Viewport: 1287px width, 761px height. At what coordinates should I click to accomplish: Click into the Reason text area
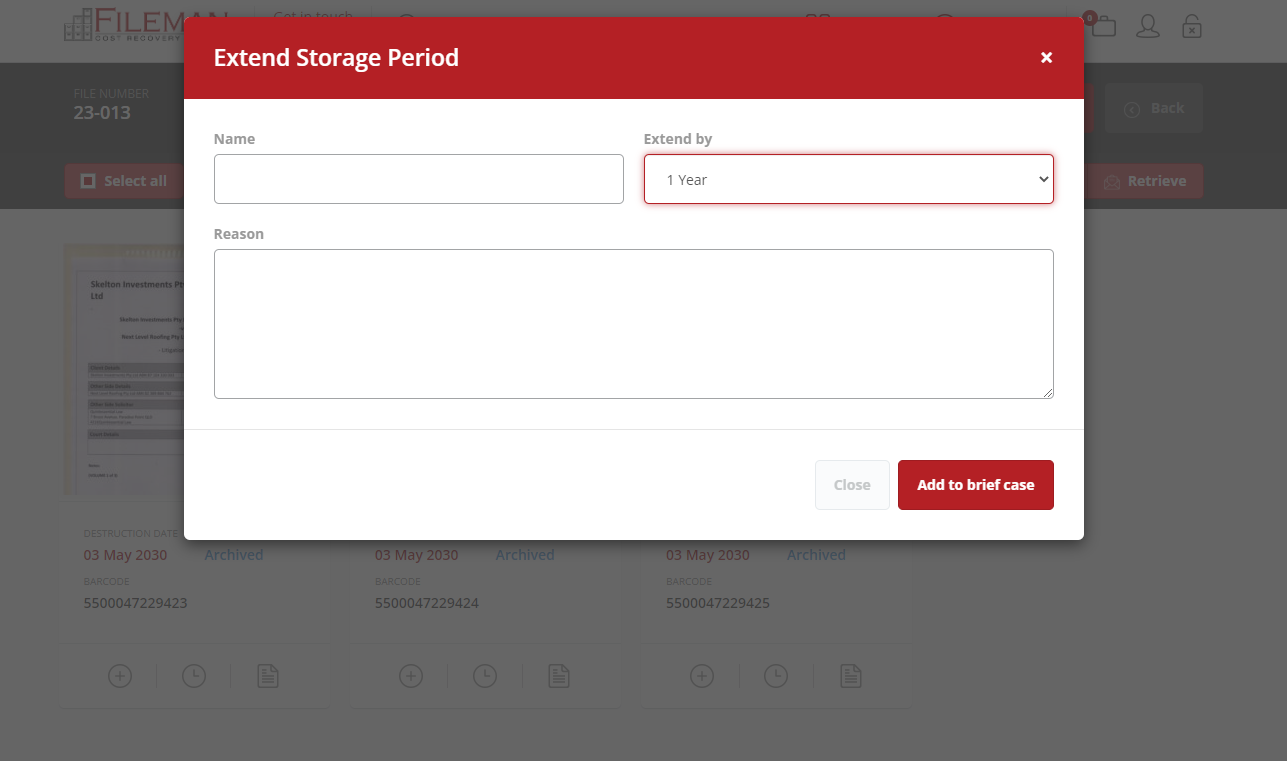click(633, 324)
